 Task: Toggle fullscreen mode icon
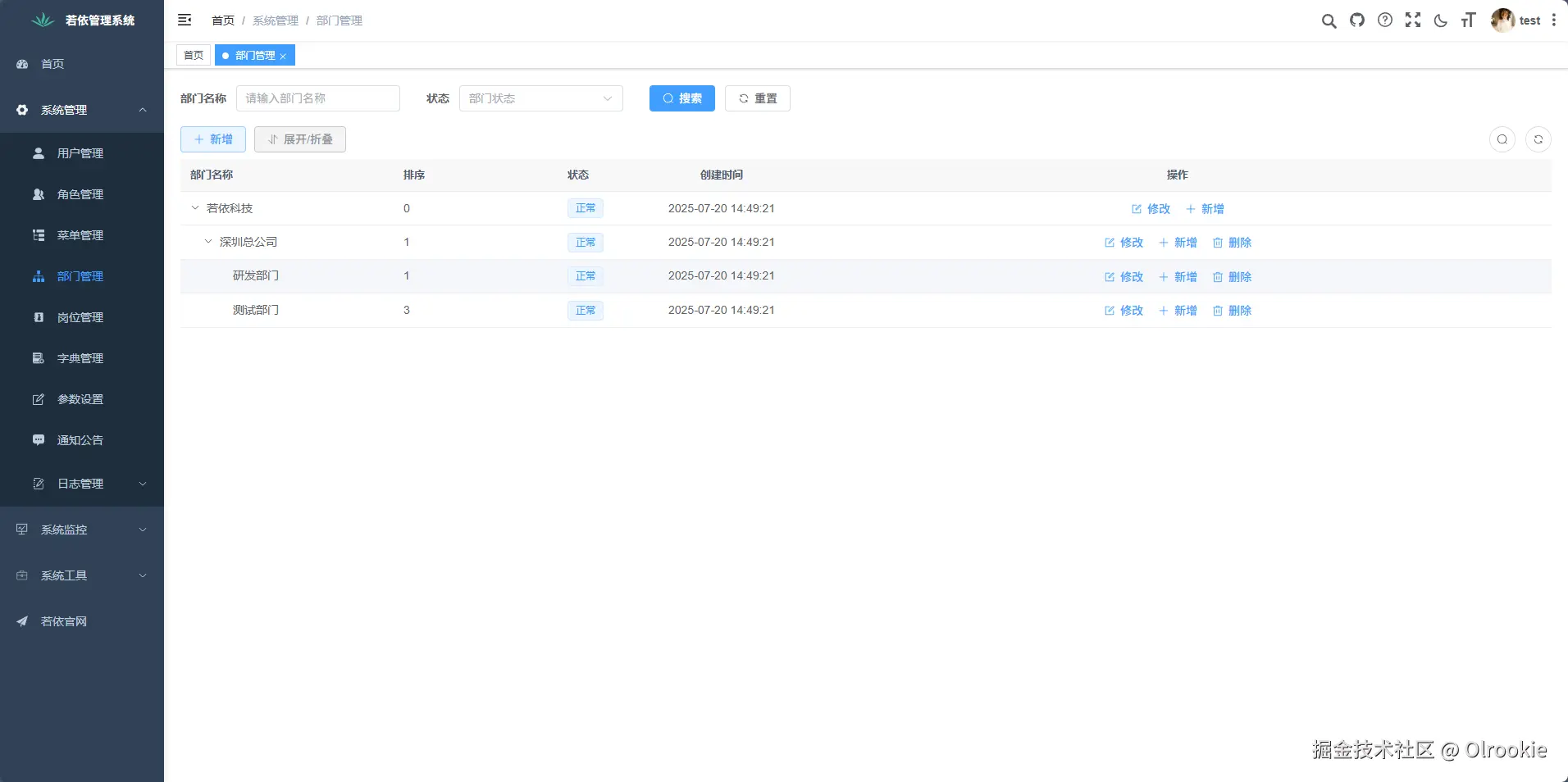pos(1413,20)
